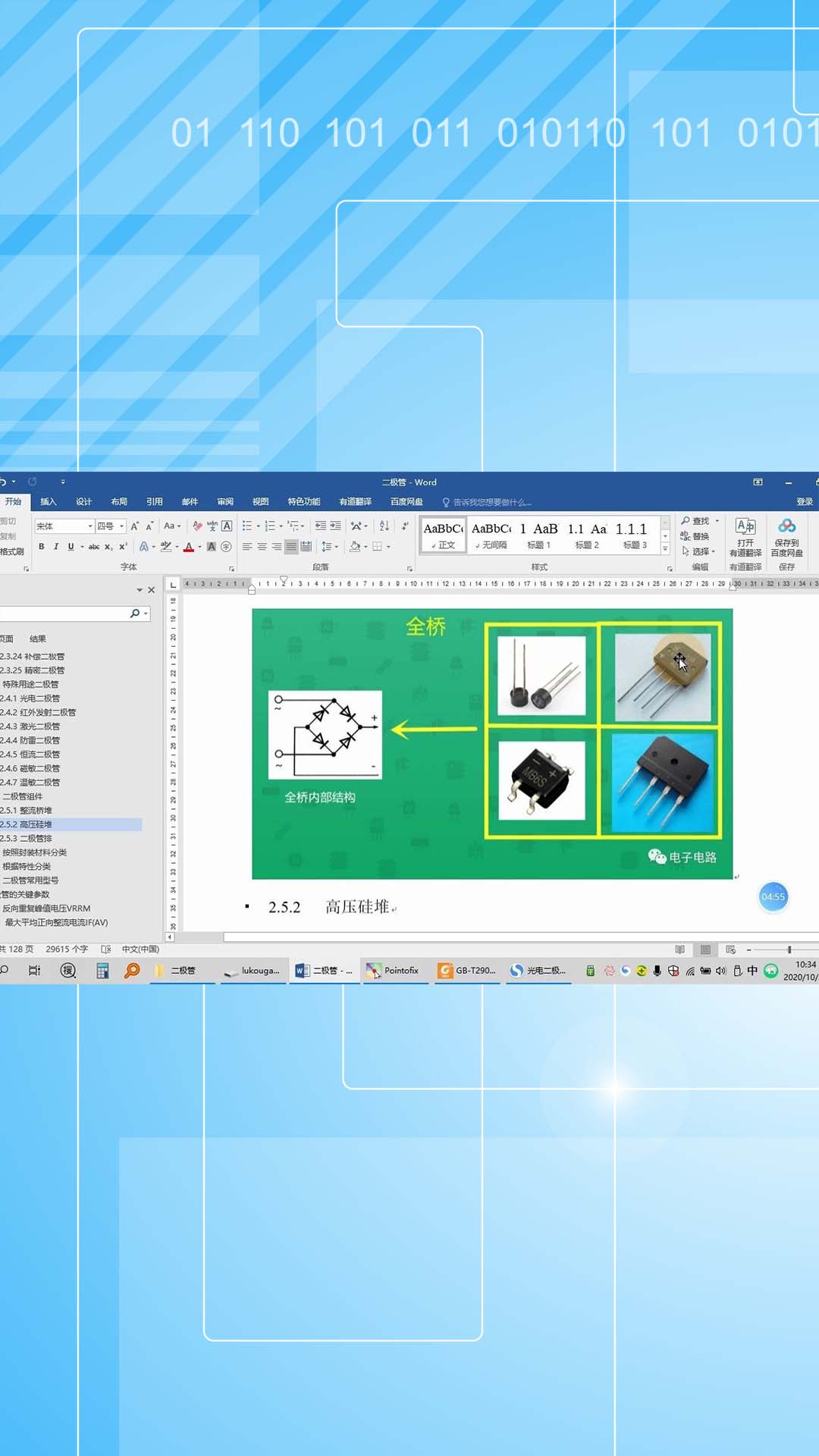The width and height of the screenshot is (819, 1456).
Task: Apply strikethrough formatting
Action: click(94, 547)
